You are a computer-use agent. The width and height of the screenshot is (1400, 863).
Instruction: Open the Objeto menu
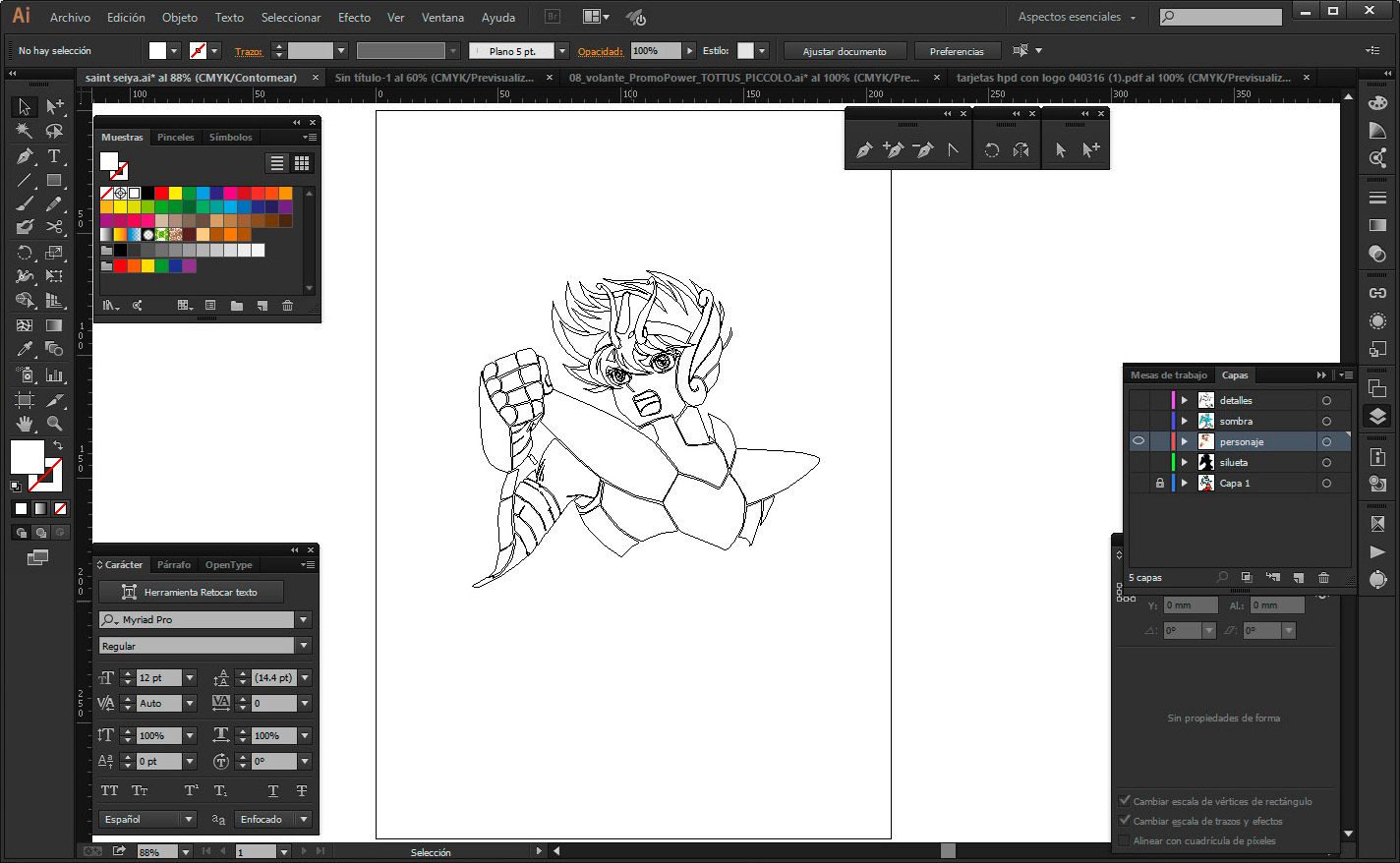point(180,17)
